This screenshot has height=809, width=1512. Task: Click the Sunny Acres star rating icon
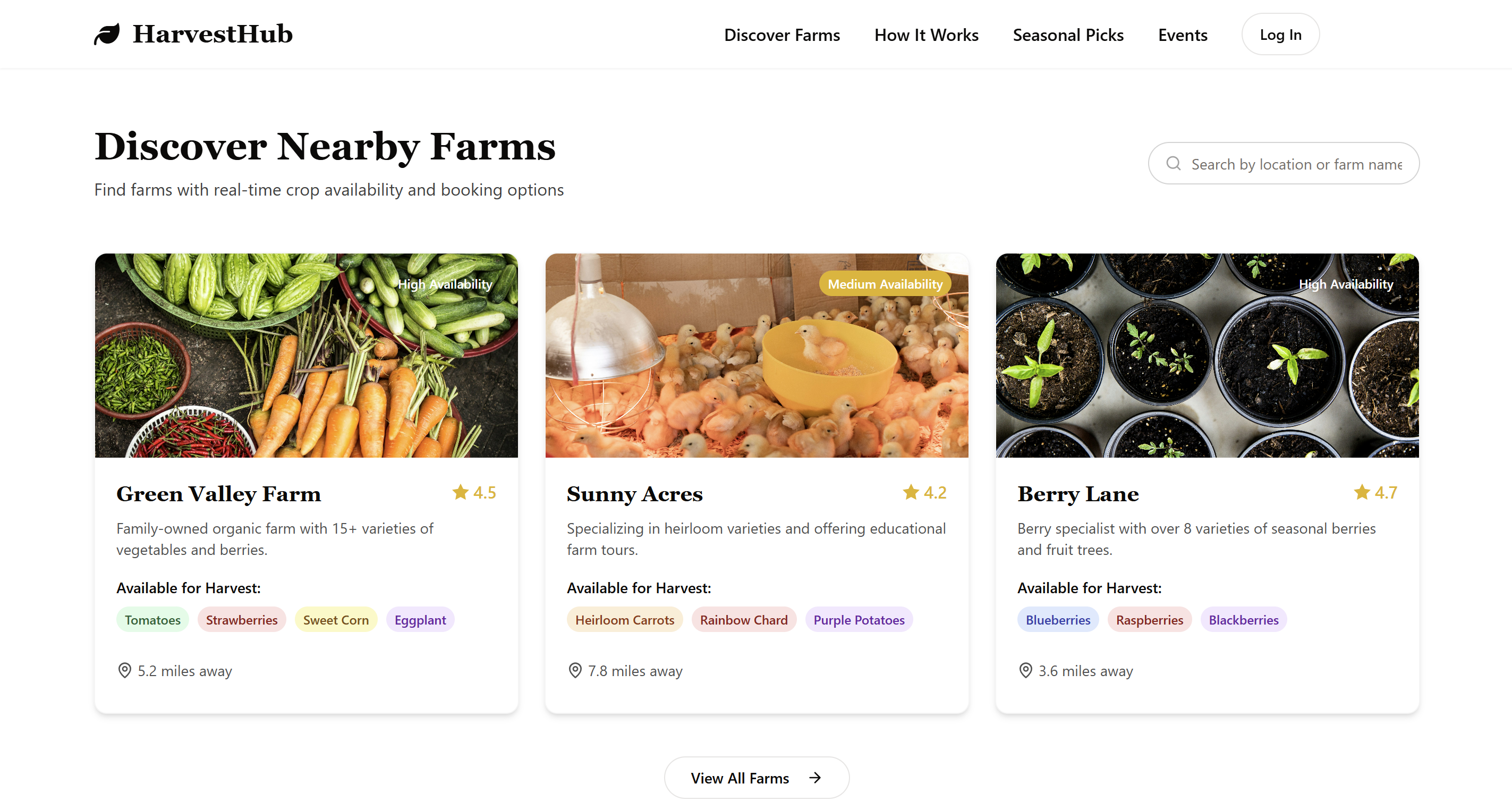point(911,492)
